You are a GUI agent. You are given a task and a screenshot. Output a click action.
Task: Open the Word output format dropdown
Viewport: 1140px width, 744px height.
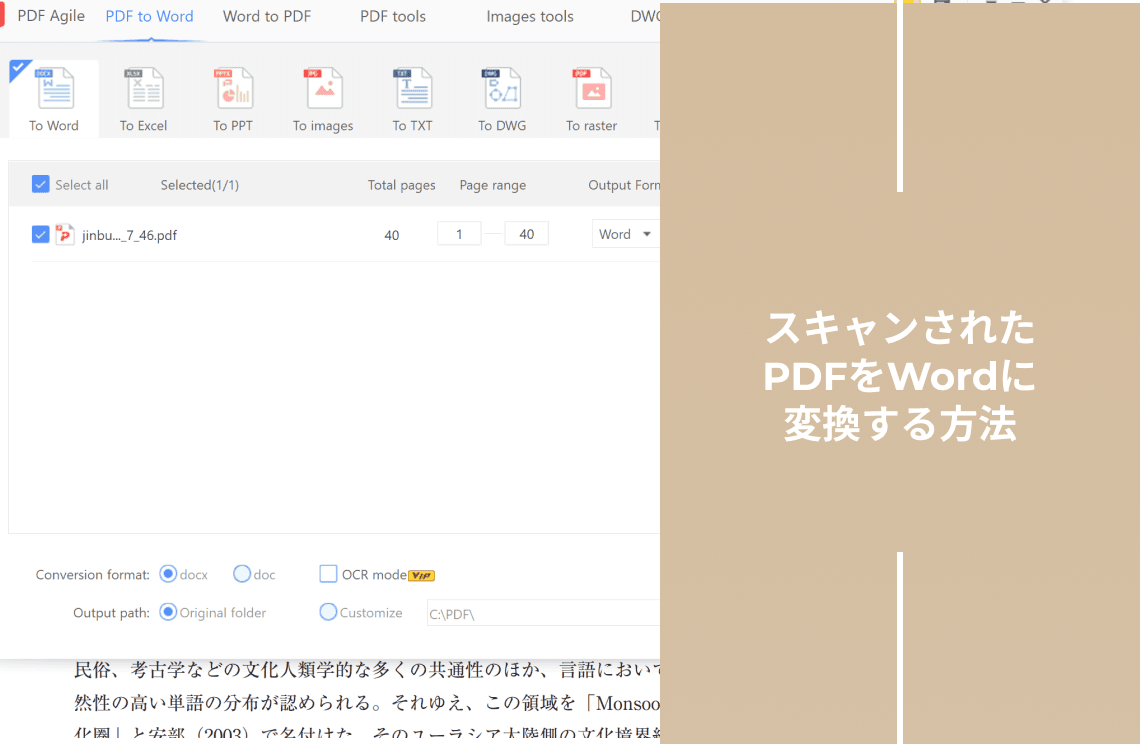[625, 233]
